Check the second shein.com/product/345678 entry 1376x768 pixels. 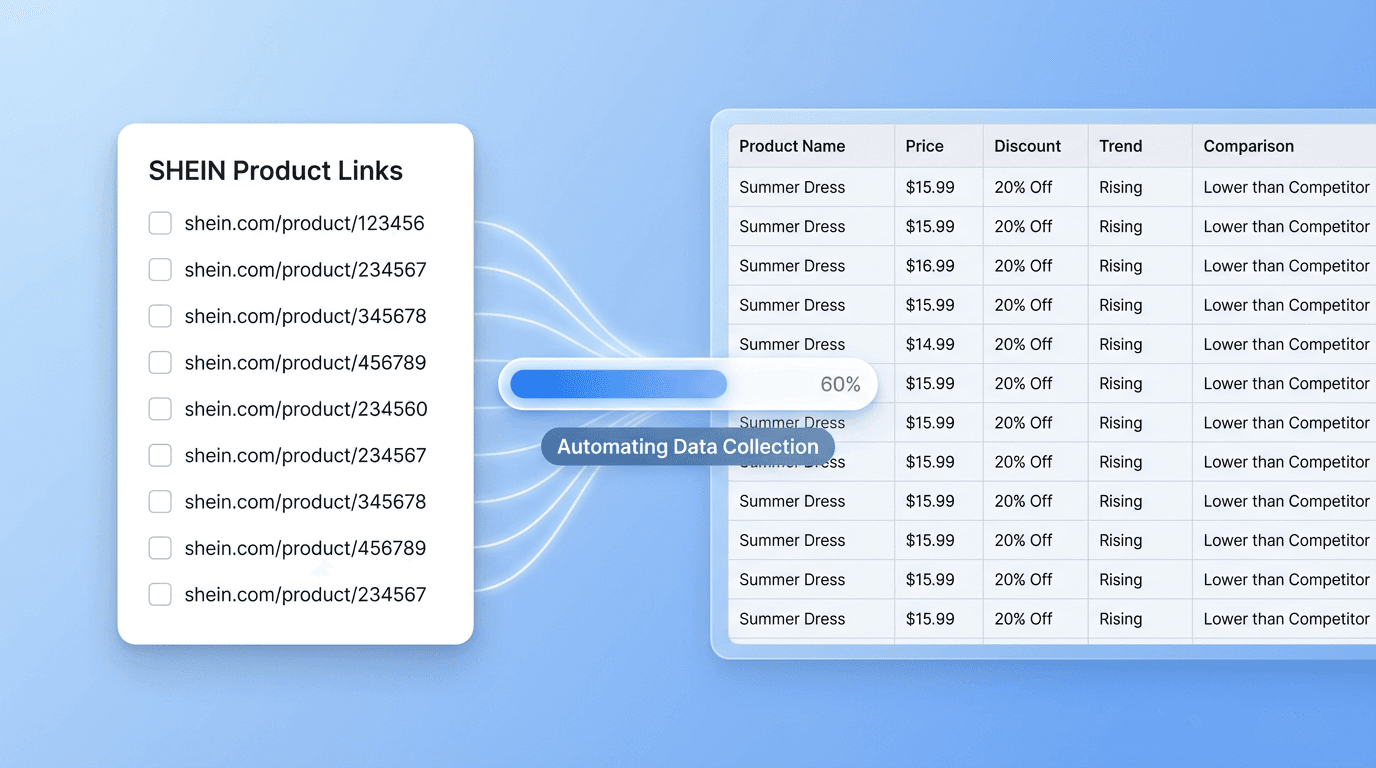pyautogui.click(x=160, y=501)
